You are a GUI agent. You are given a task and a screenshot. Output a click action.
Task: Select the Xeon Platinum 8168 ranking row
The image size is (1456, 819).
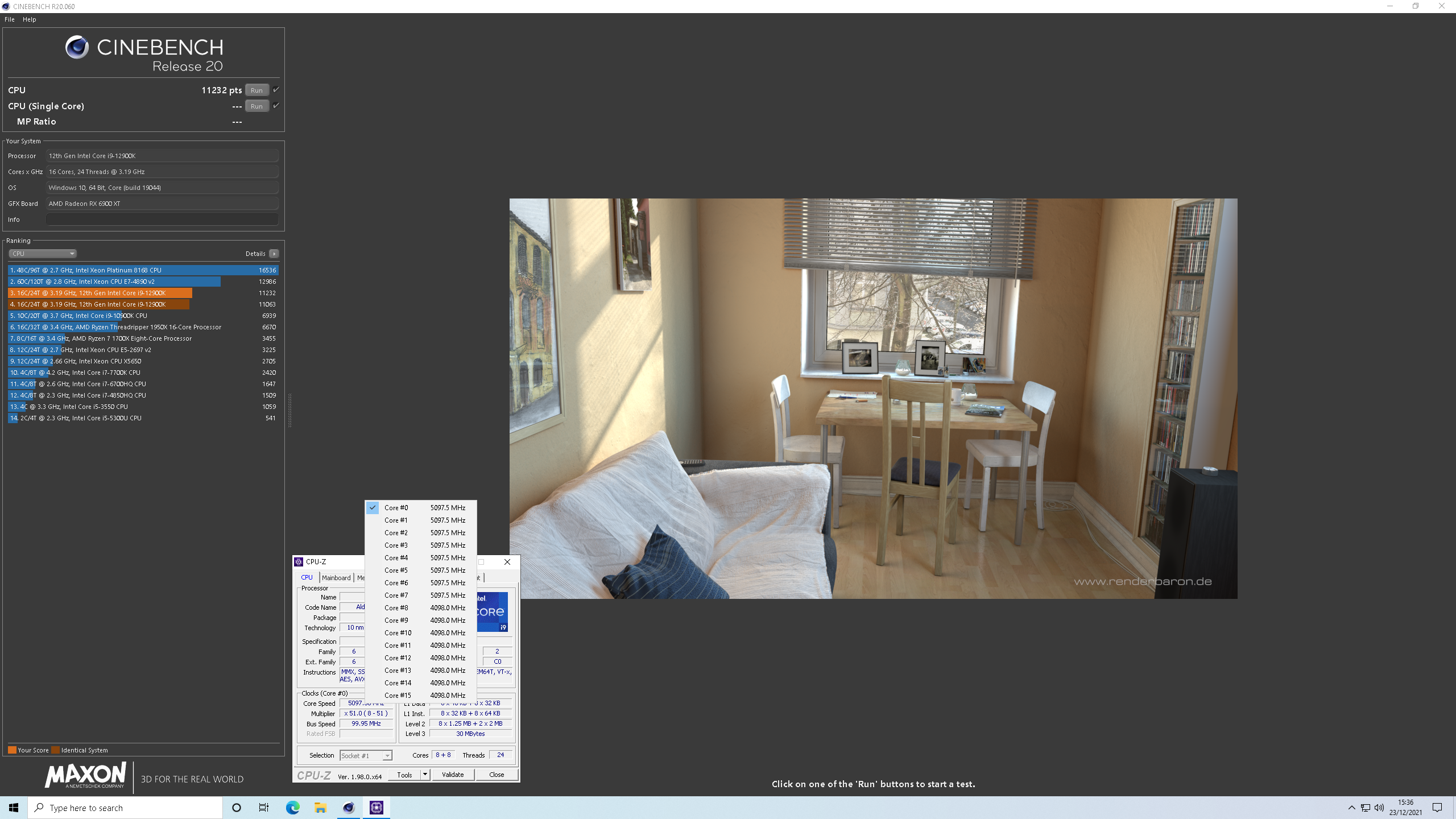[143, 270]
